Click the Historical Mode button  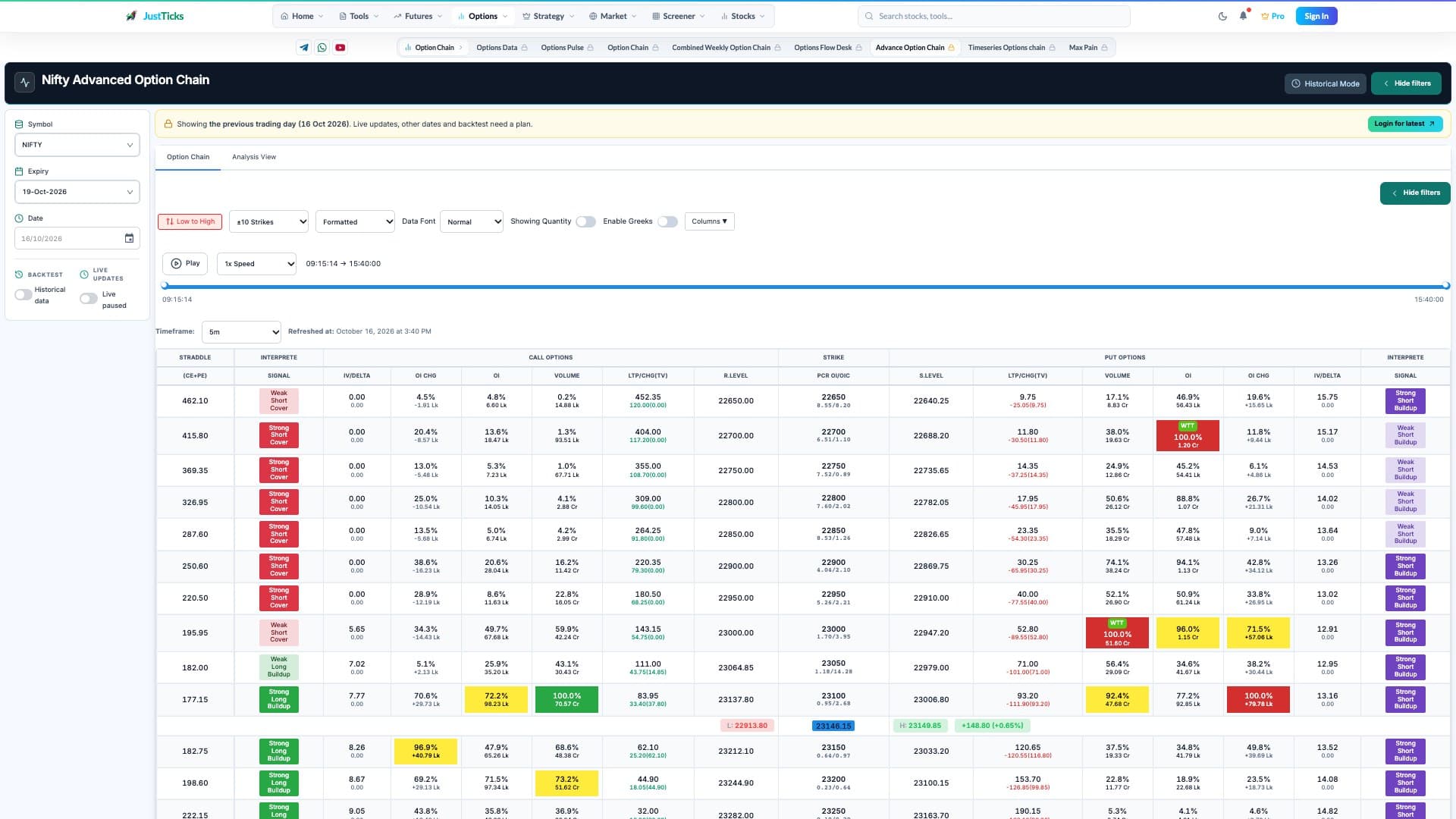1326,83
